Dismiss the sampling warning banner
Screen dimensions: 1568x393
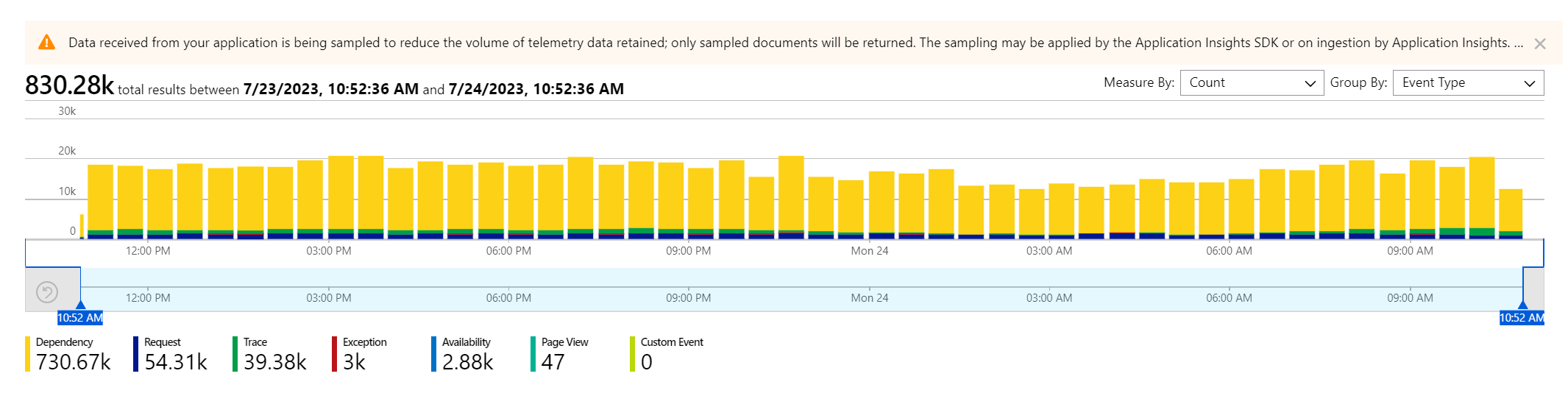point(1539,43)
